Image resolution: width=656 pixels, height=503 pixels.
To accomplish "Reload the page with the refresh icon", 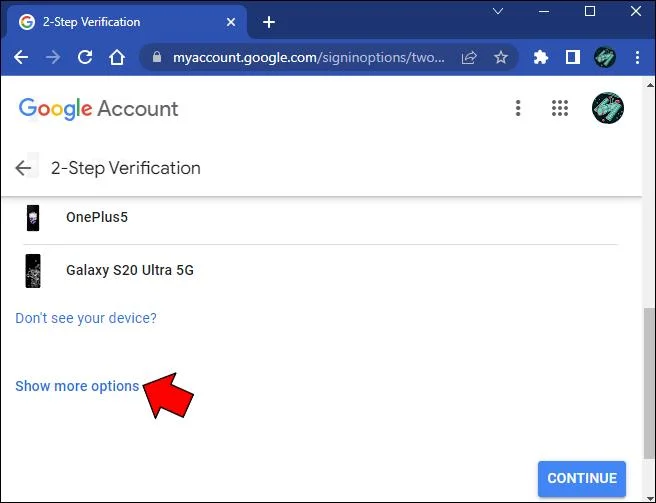I will [85, 57].
